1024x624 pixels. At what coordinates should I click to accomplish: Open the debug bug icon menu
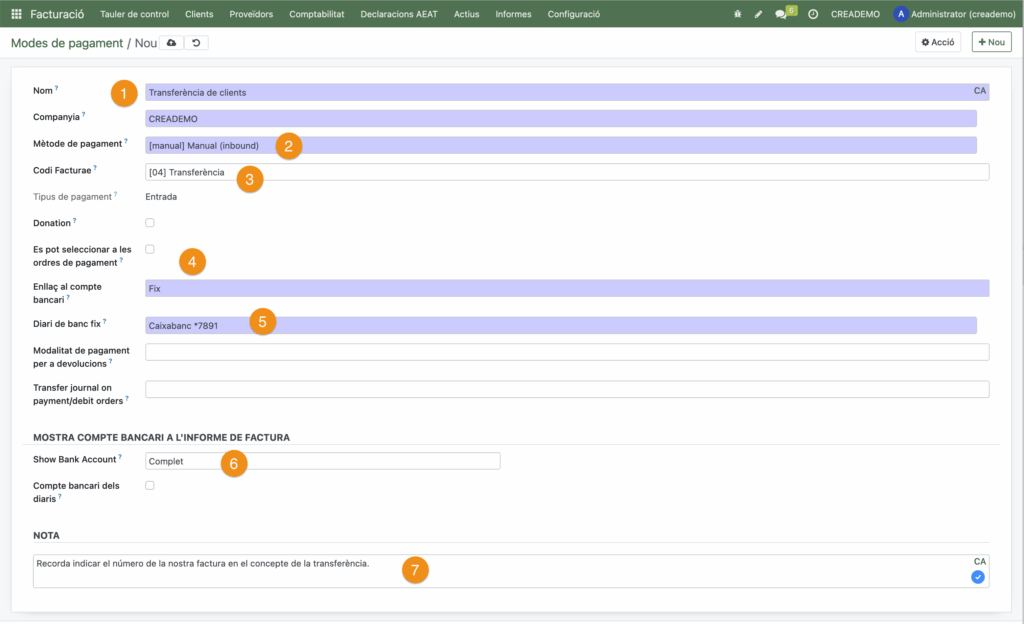738,14
